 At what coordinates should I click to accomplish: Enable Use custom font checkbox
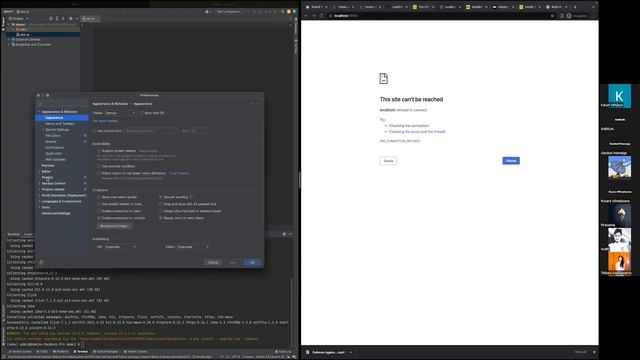click(94, 131)
